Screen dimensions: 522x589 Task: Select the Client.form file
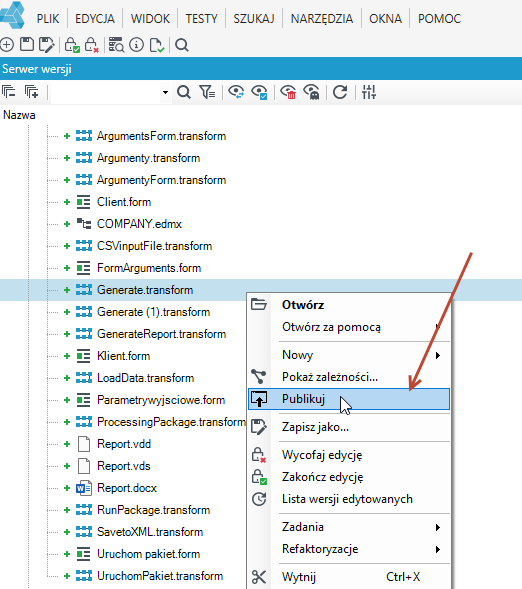[x=124, y=202]
